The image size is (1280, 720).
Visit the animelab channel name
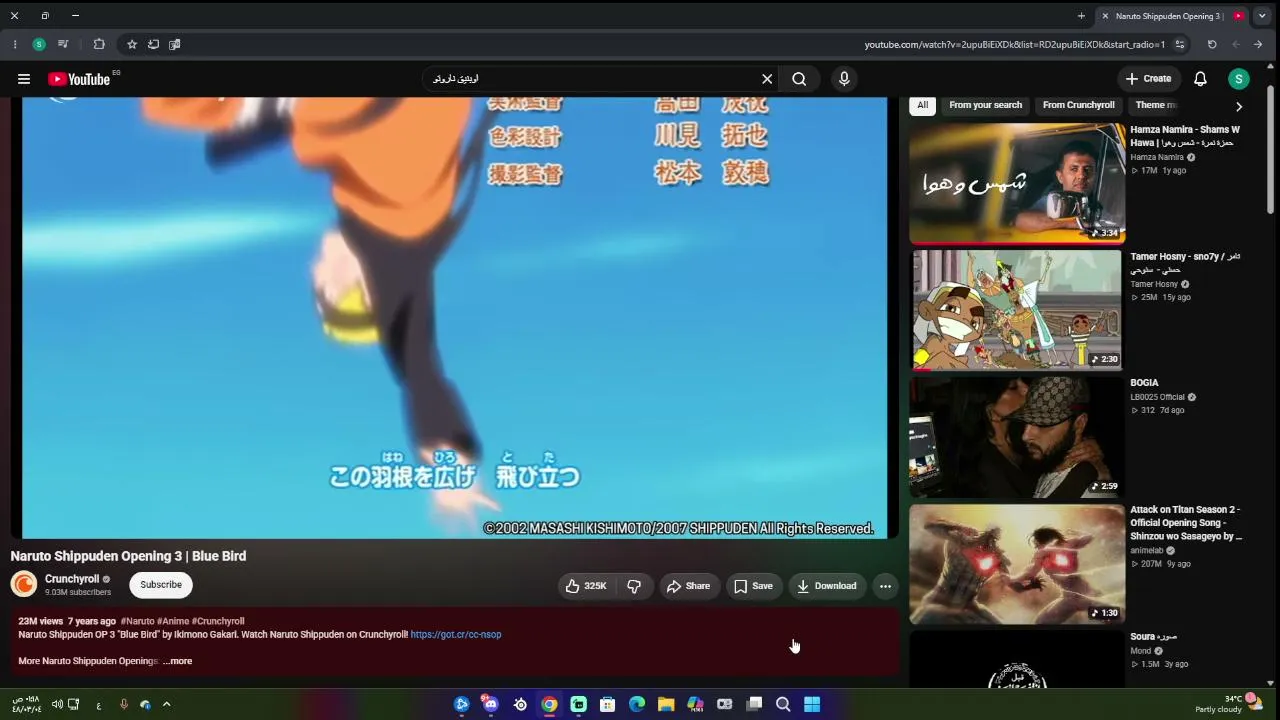1147,550
